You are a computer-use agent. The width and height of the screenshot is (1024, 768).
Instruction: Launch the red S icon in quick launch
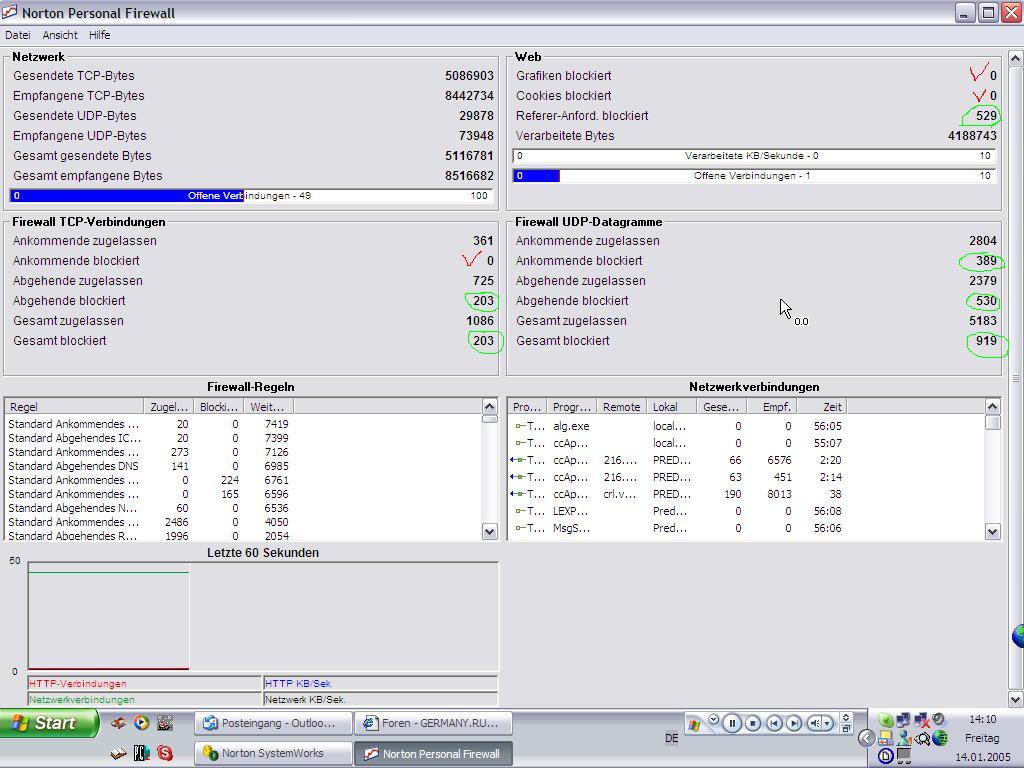click(x=165, y=753)
